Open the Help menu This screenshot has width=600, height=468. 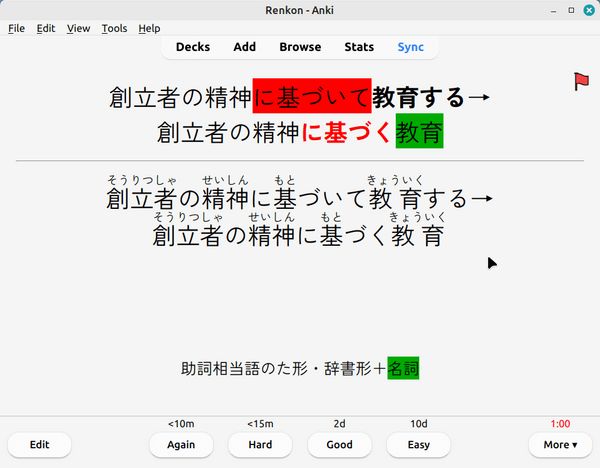click(x=149, y=28)
